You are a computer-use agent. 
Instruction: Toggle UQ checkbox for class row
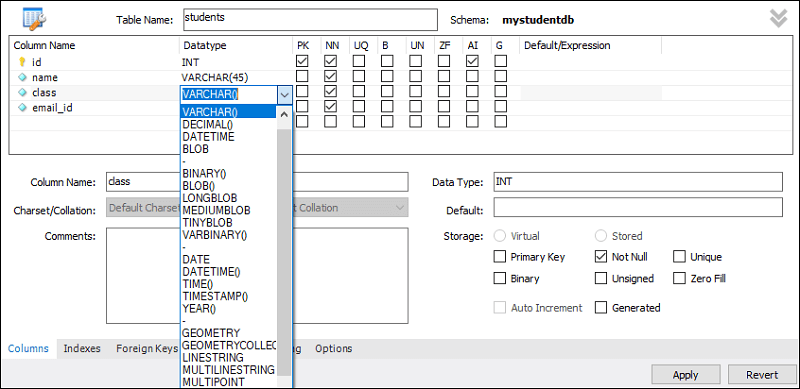(359, 92)
